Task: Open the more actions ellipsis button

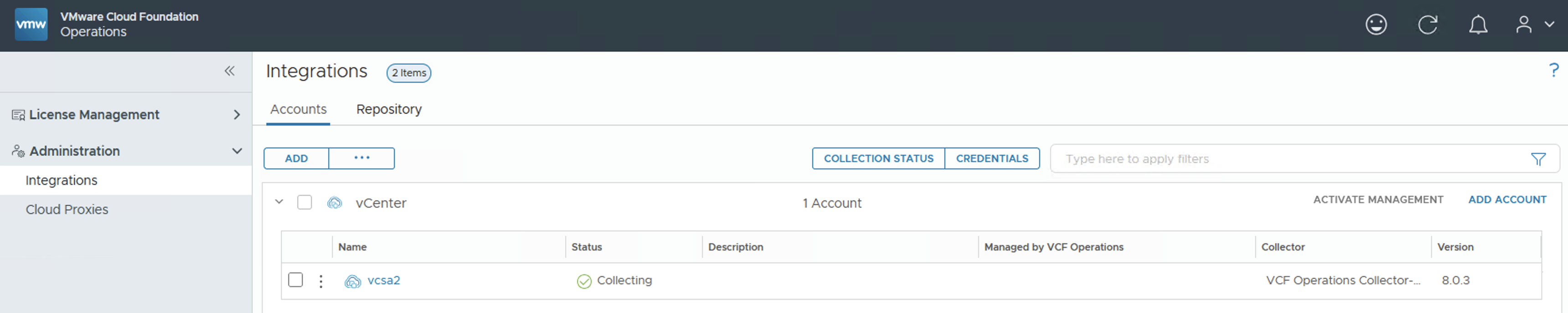Action: (x=361, y=158)
